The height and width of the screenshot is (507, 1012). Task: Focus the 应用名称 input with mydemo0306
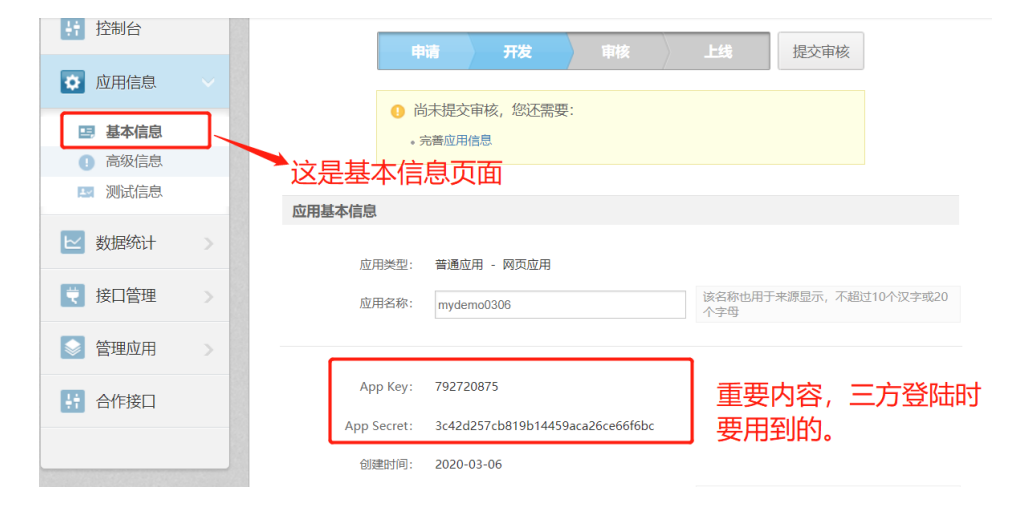(x=560, y=304)
